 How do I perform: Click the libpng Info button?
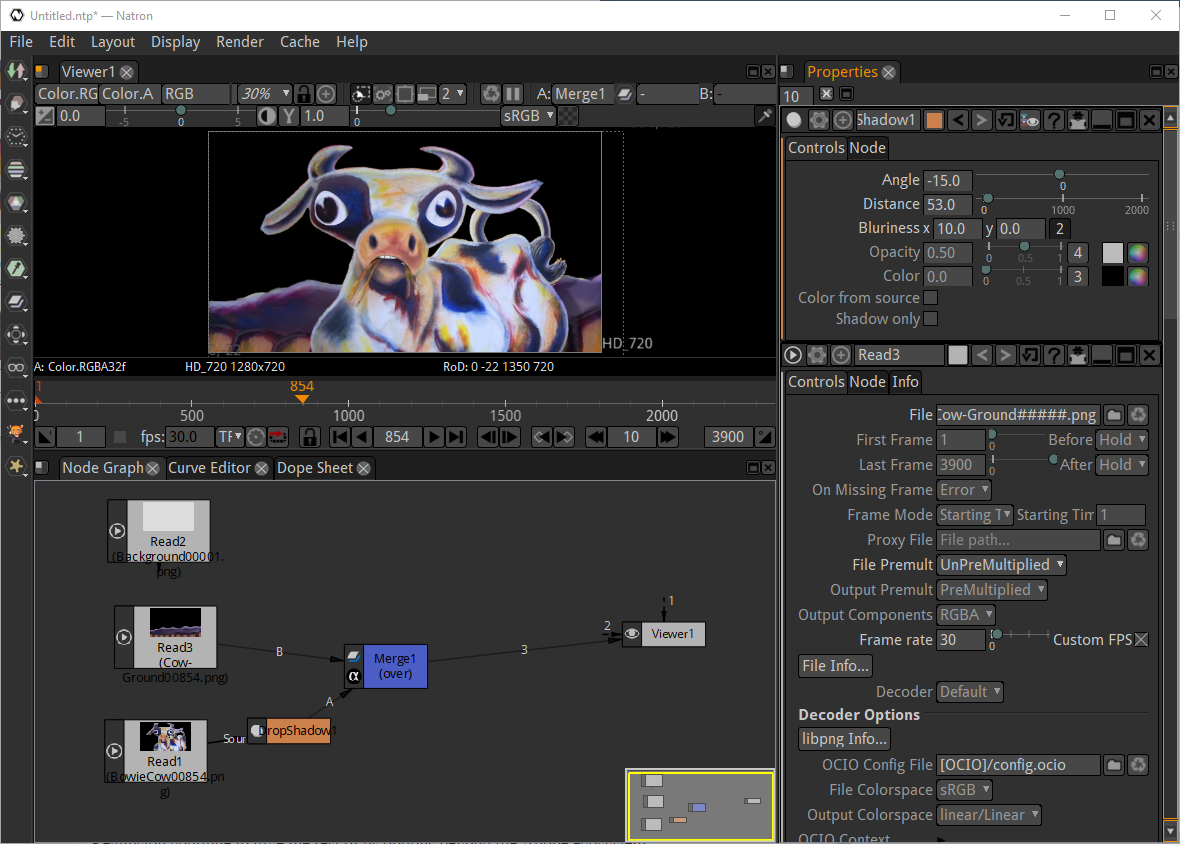coord(843,738)
